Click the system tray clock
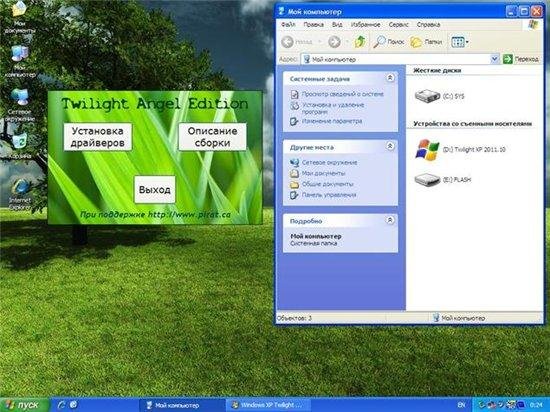Screen dimensions: 550x412 536,405
